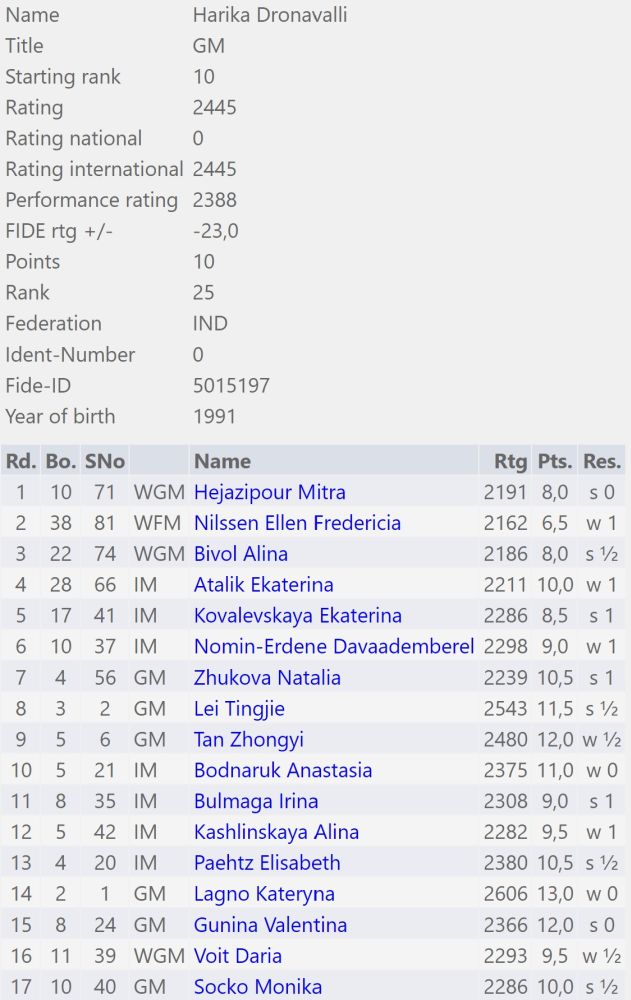Open Zhukova Natalia player link

267,678
